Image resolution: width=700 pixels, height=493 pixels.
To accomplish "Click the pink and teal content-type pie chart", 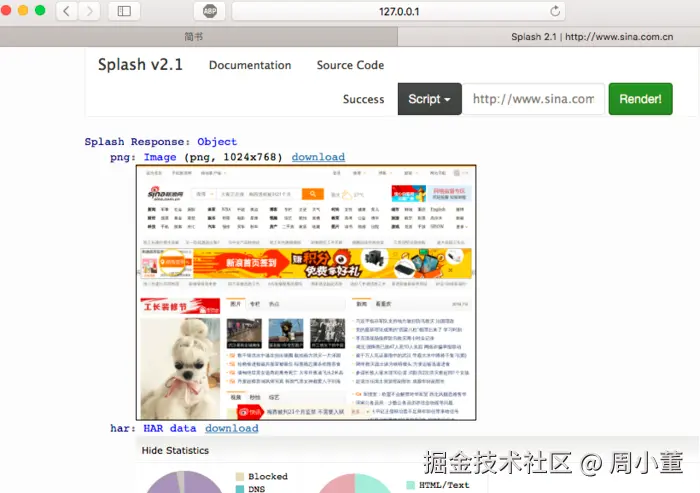I will [354, 484].
